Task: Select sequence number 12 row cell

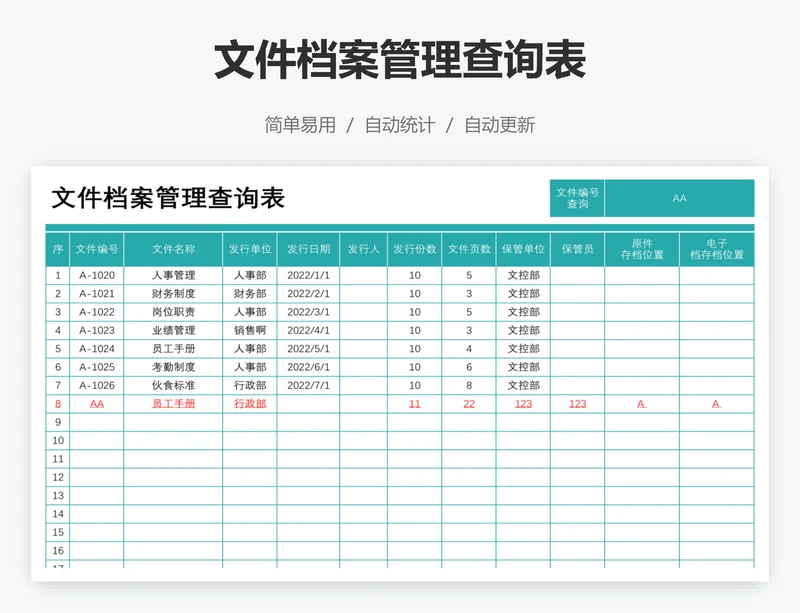Action: pyautogui.click(x=58, y=478)
